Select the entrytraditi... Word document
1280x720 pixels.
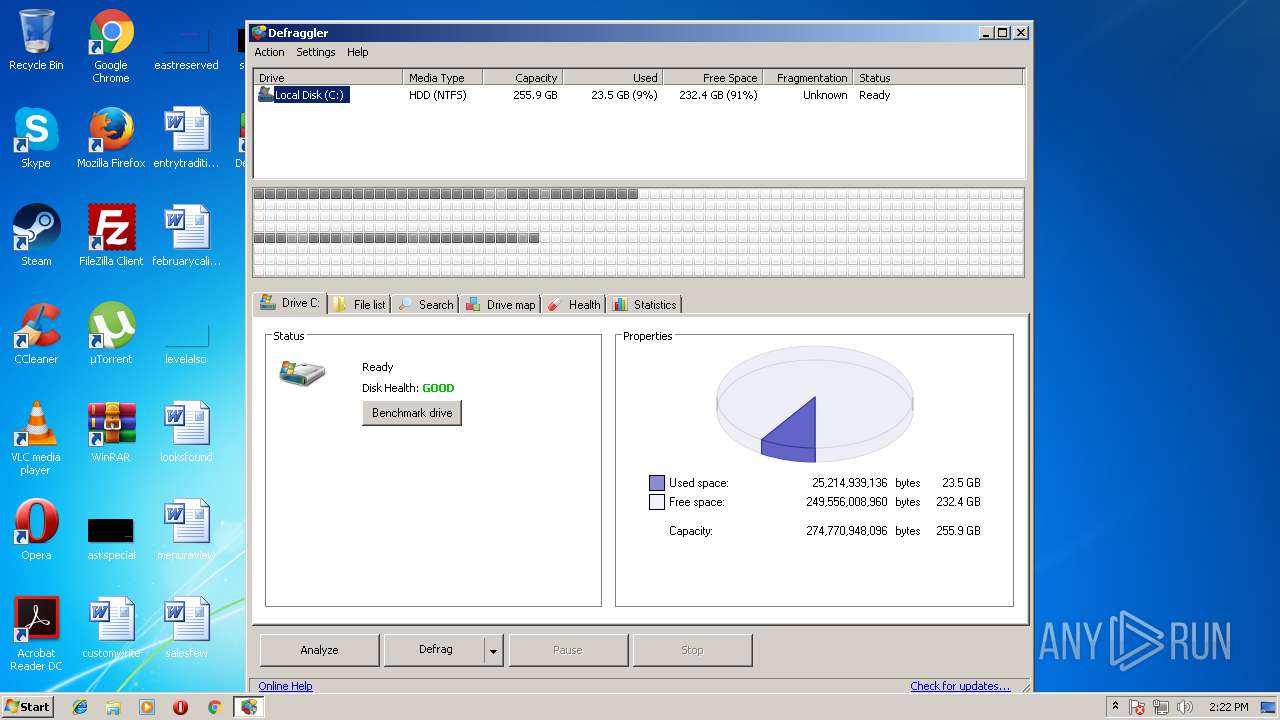(186, 138)
